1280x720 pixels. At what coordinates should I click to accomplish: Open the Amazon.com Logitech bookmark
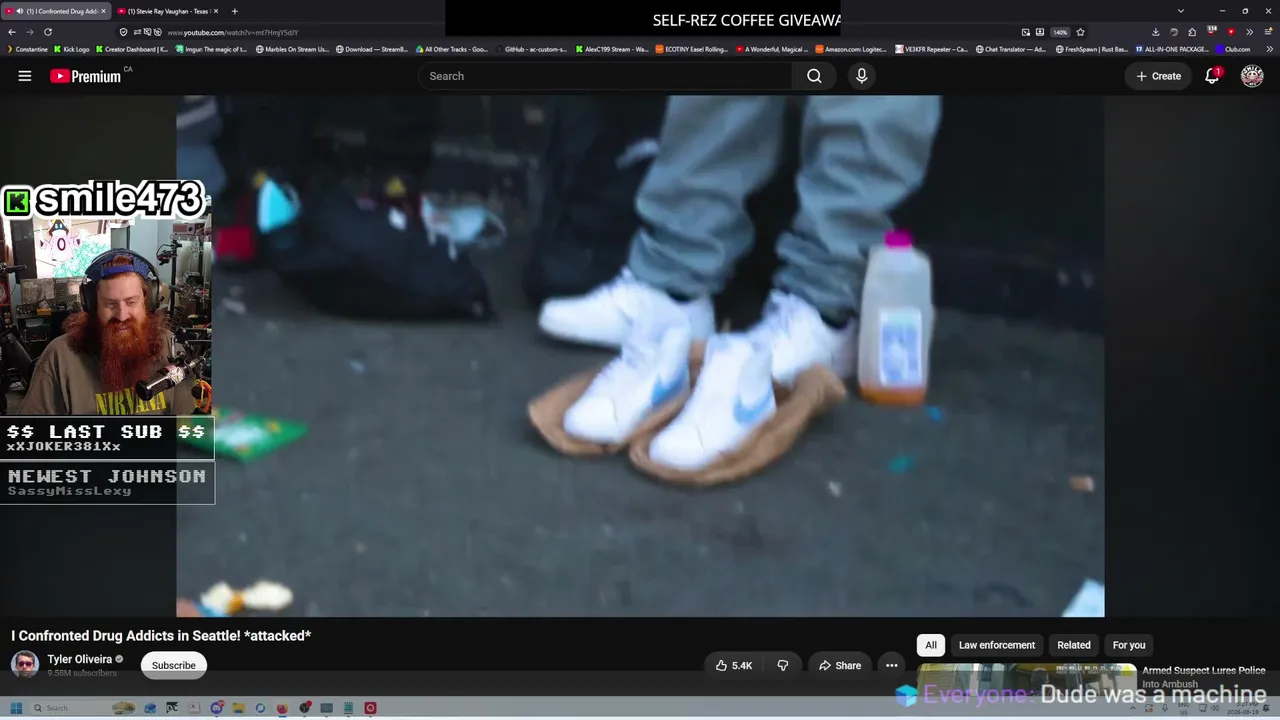point(852,49)
